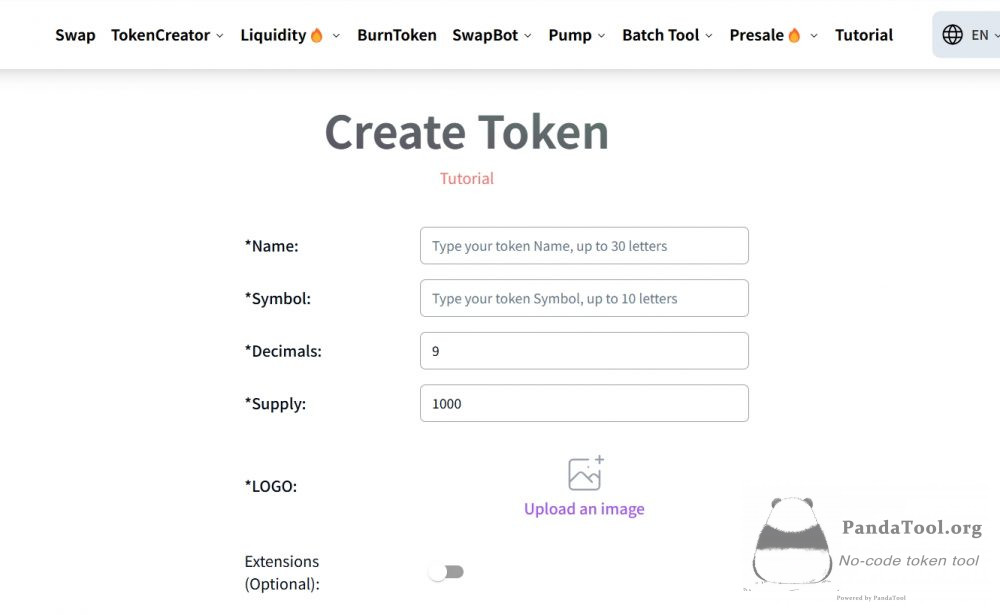Image resolution: width=1000 pixels, height=615 pixels.
Task: Click the image upload icon
Action: [x=585, y=473]
